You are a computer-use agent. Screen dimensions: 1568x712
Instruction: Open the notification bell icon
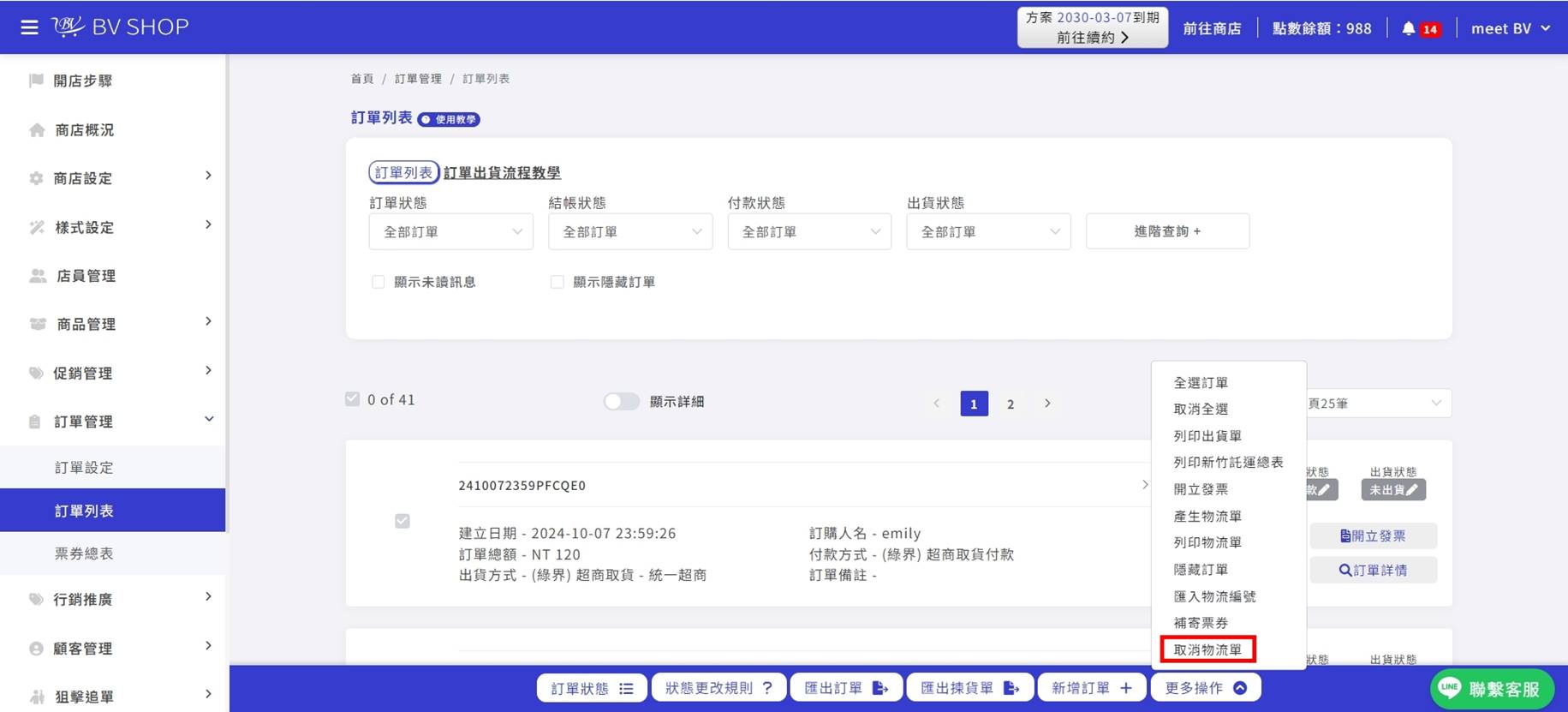point(1408,28)
